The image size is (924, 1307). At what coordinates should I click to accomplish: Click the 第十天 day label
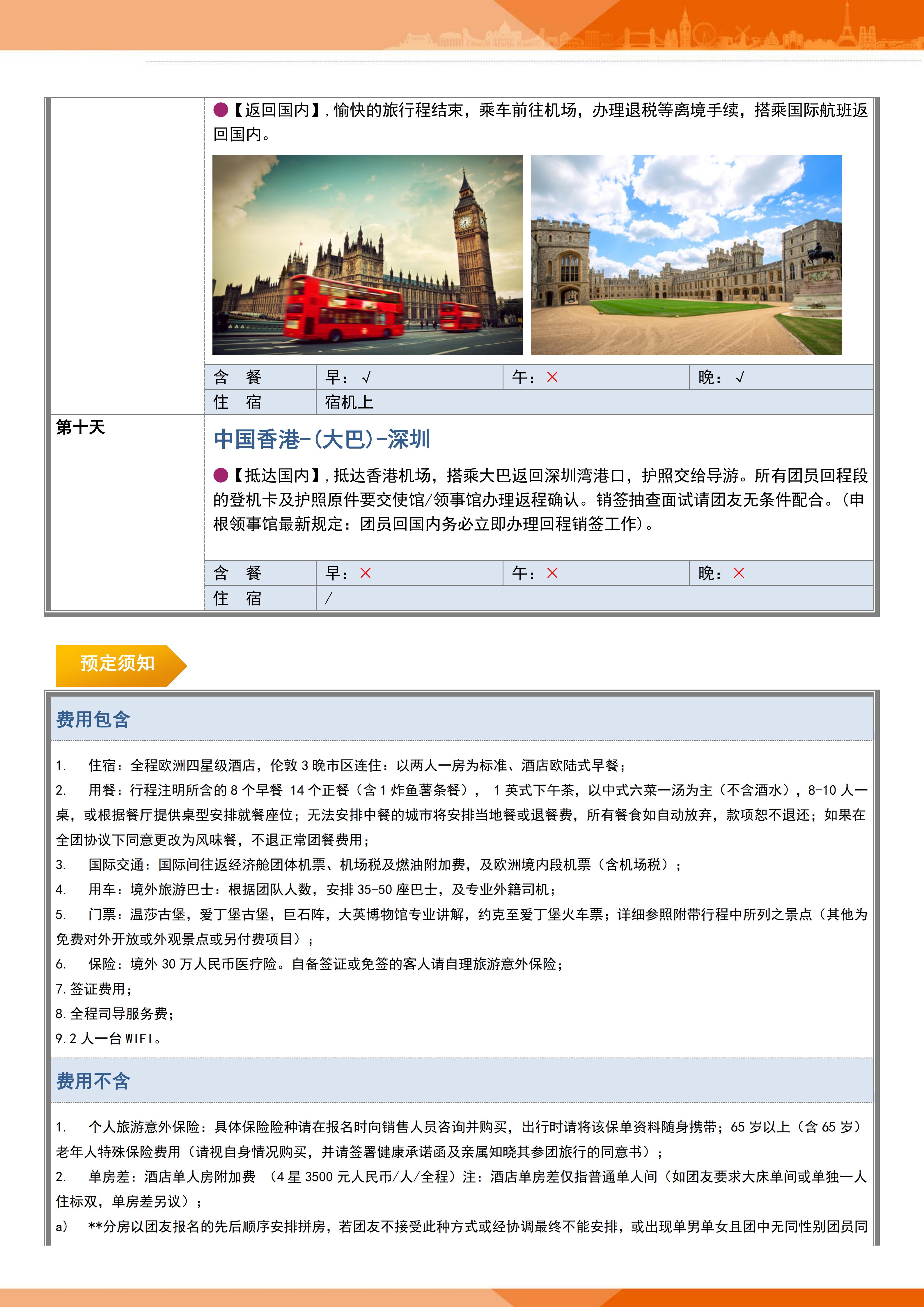click(x=80, y=427)
